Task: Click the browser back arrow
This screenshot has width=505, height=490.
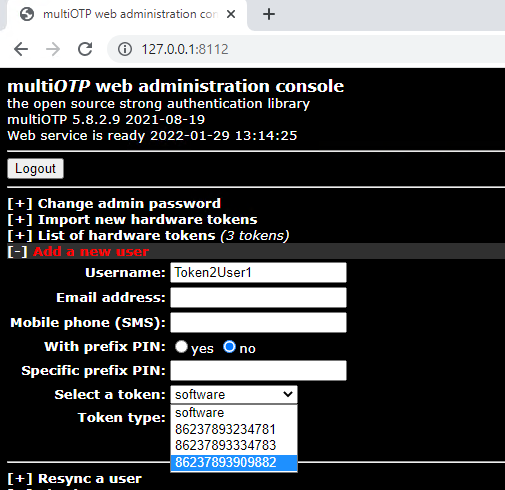Action: point(21,49)
